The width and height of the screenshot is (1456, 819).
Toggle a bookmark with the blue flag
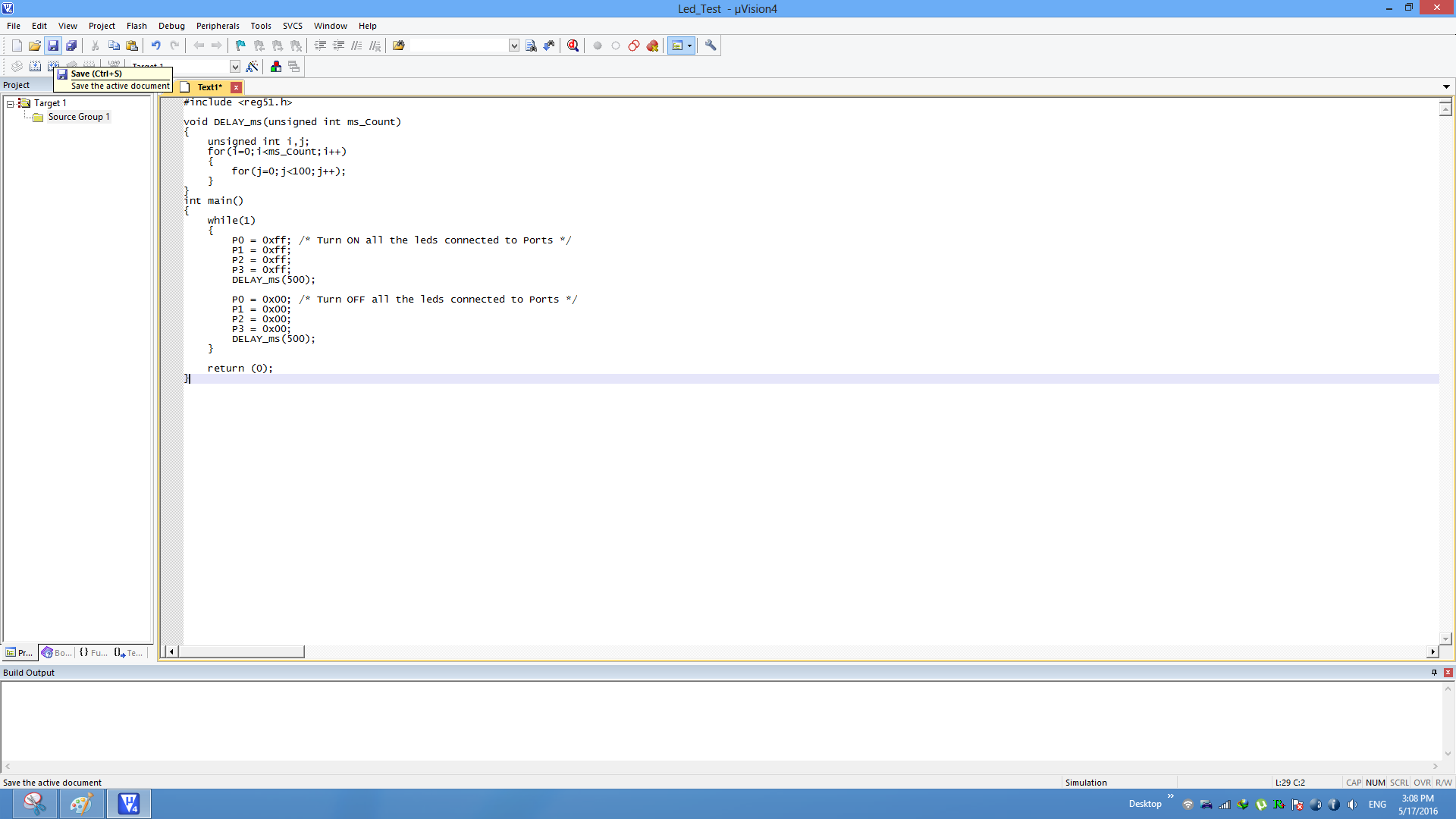tap(241, 45)
